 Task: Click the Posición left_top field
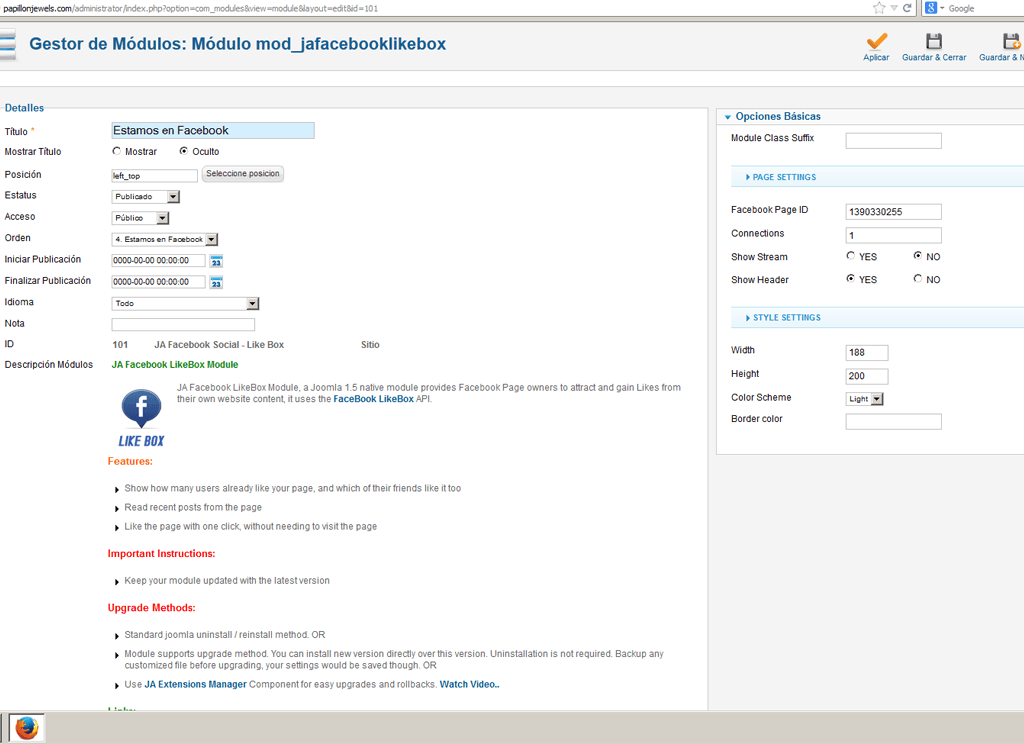pyautogui.click(x=154, y=176)
